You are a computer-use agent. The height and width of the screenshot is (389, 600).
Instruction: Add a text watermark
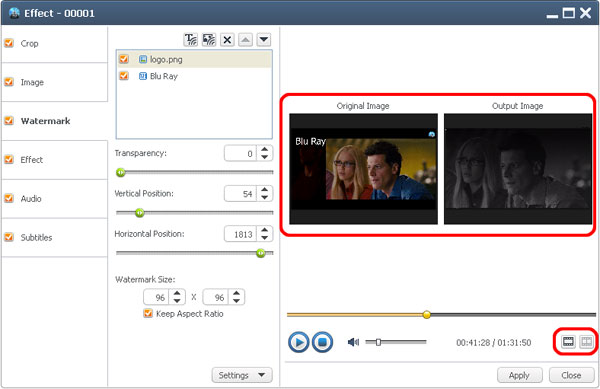[191, 39]
